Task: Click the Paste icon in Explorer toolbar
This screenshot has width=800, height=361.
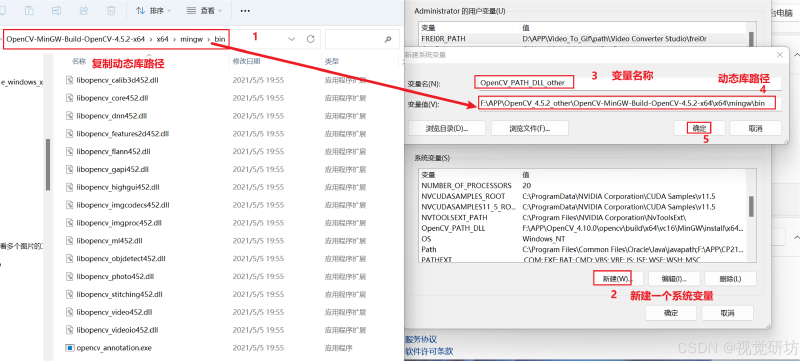Action: [30, 10]
